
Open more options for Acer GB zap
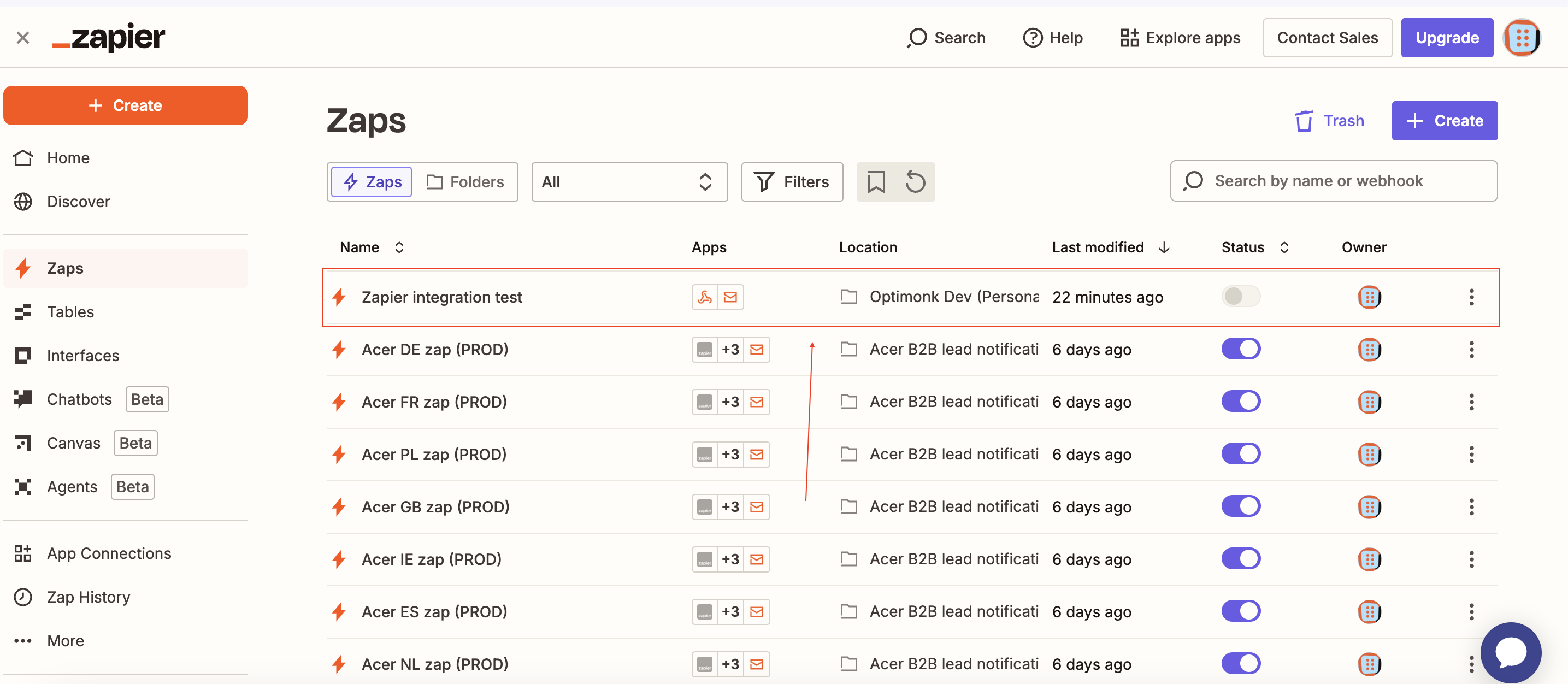click(x=1471, y=506)
